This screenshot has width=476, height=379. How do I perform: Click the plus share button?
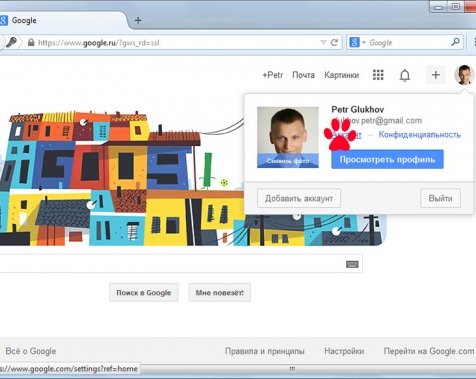(x=436, y=75)
